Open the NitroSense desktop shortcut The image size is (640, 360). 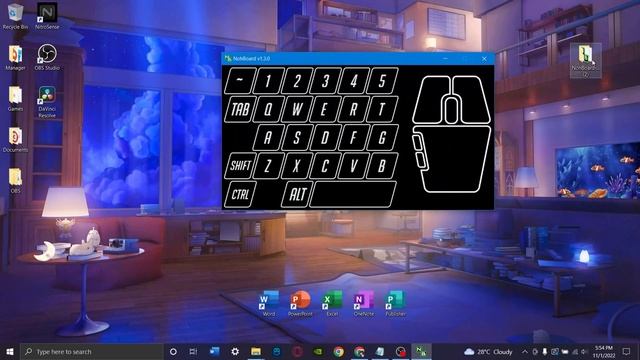coord(47,16)
